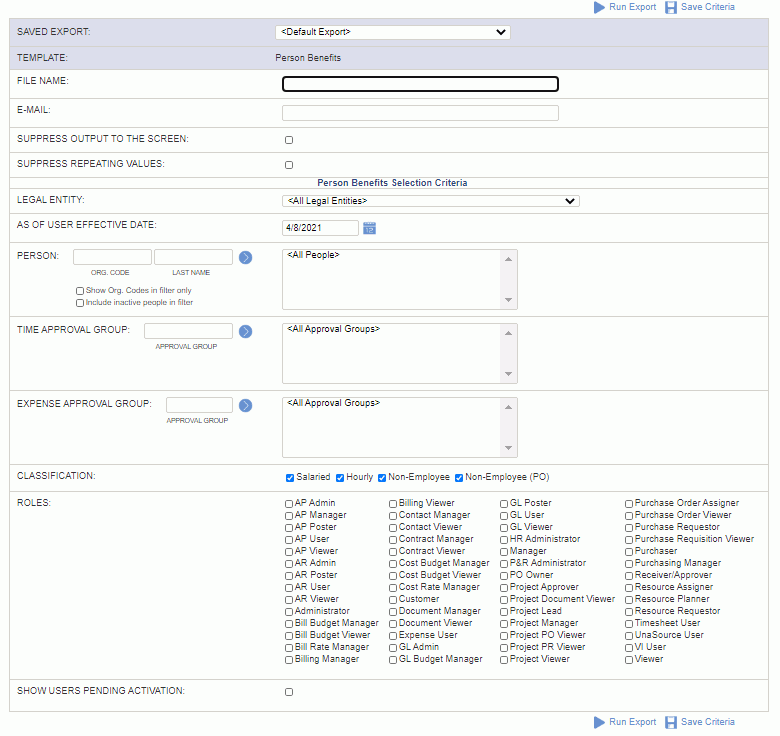Image resolution: width=780 pixels, height=736 pixels.
Task: Click scroll-up arrow in Time Approval Group list
Action: coord(508,333)
